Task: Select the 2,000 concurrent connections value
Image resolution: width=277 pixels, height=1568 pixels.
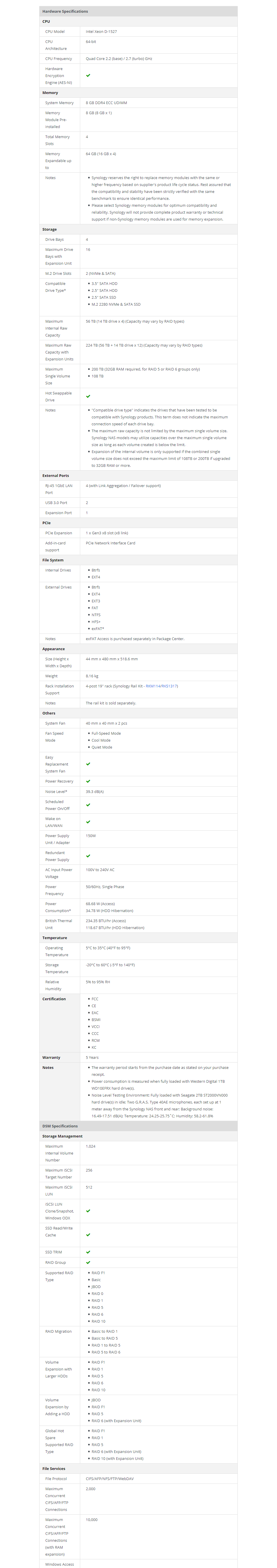Action: (x=91, y=1489)
